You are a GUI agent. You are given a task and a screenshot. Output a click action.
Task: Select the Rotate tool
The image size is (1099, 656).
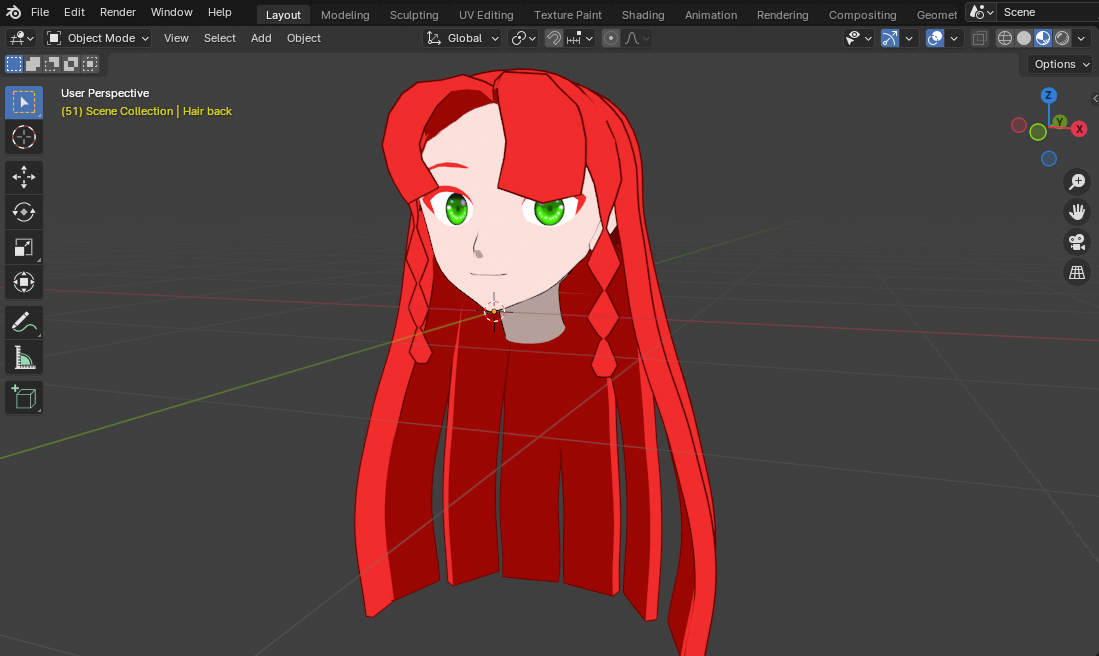click(x=24, y=212)
